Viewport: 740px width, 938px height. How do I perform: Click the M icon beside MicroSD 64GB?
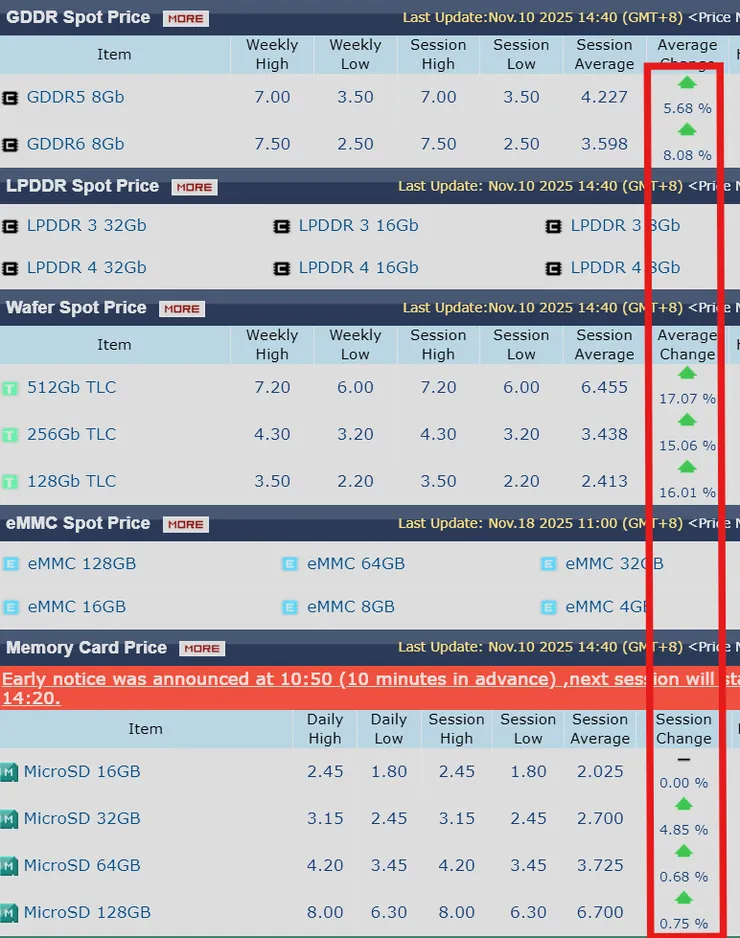(x=8, y=866)
